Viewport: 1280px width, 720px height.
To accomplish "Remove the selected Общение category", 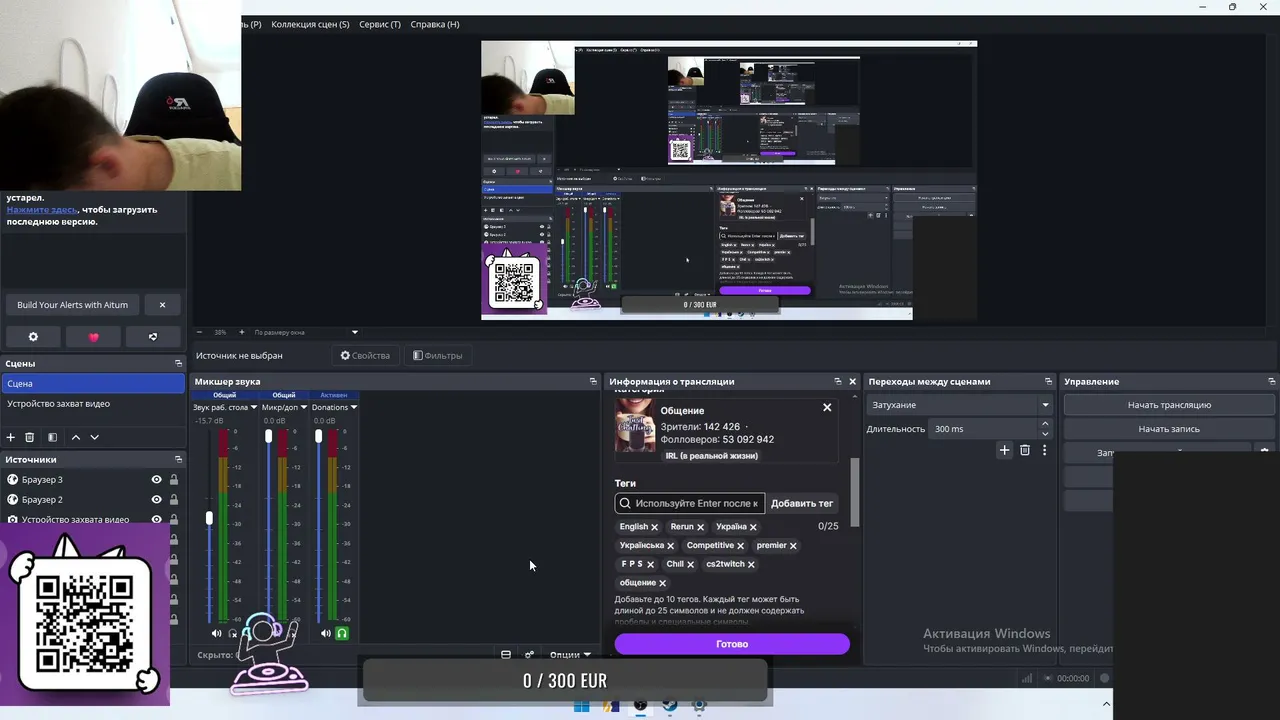I will pyautogui.click(x=827, y=408).
